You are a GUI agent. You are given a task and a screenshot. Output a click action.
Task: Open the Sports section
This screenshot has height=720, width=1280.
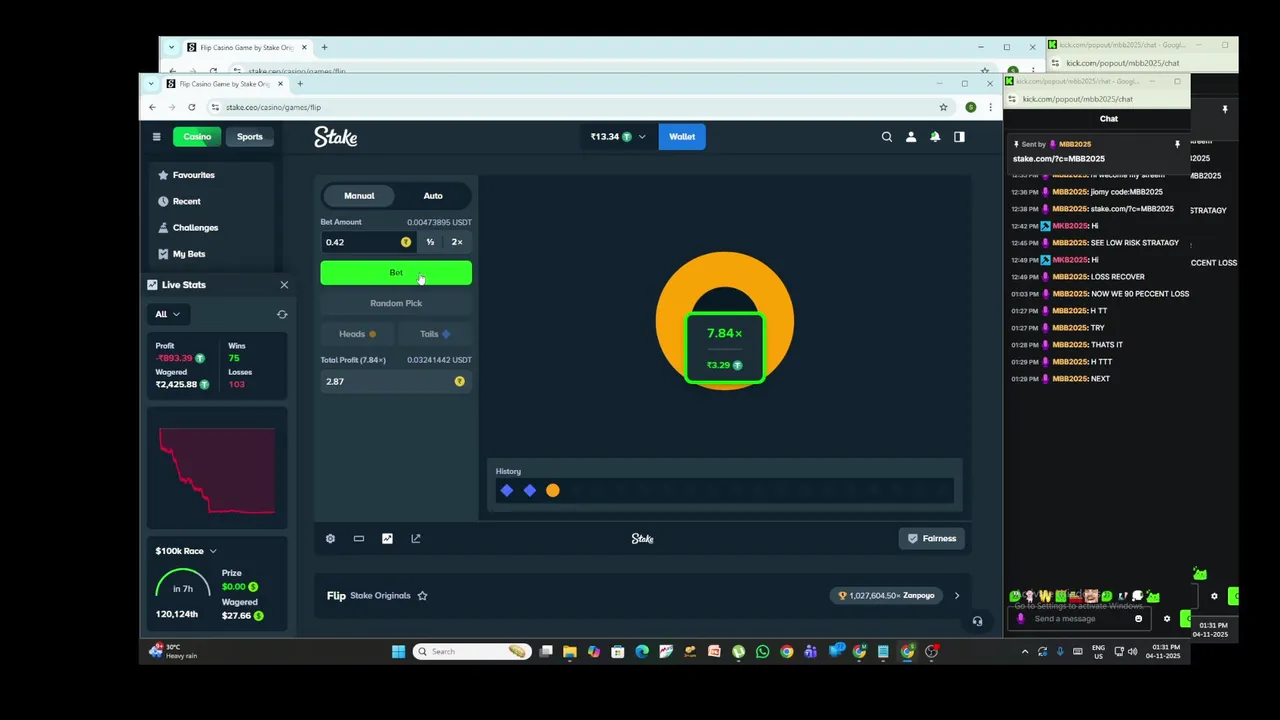click(x=250, y=137)
